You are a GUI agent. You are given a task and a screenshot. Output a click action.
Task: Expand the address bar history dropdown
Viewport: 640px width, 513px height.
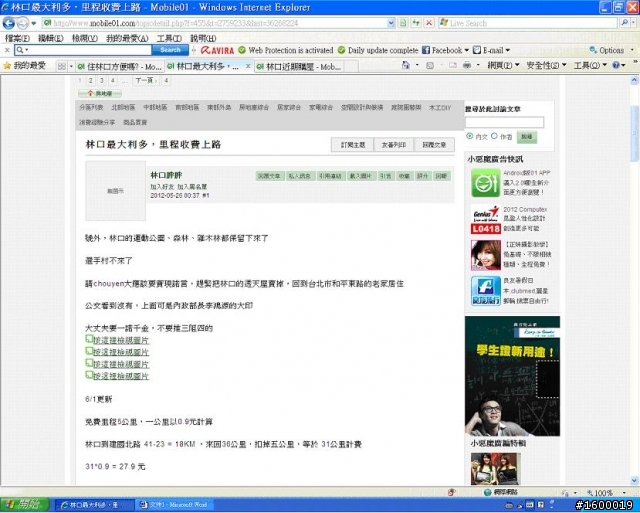tap(391, 23)
